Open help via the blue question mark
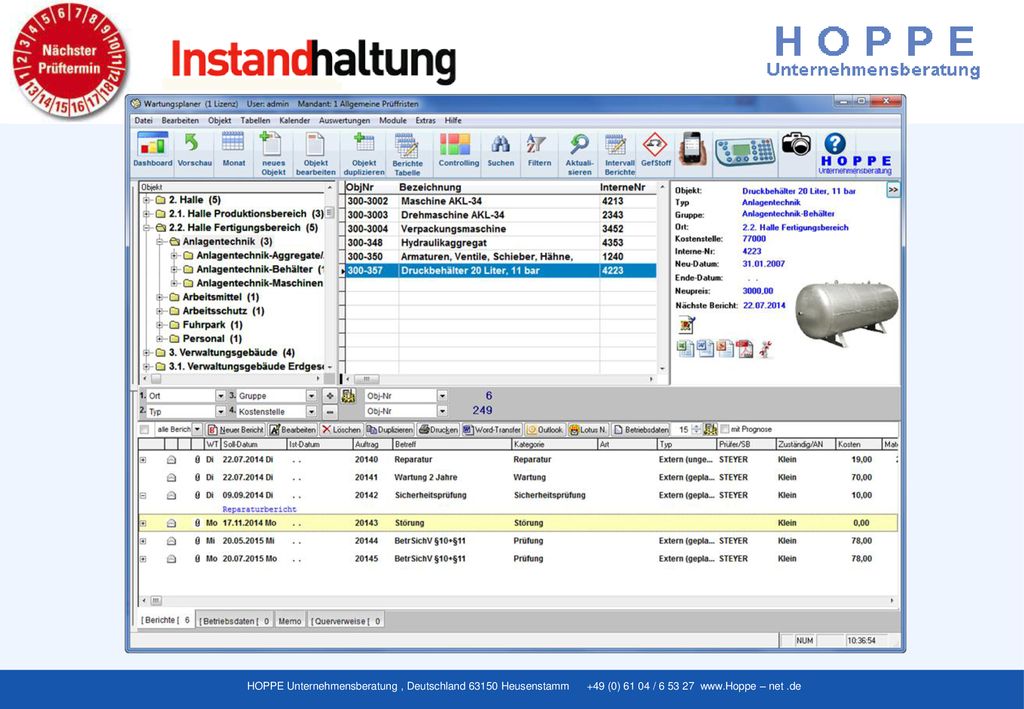 [x=835, y=143]
